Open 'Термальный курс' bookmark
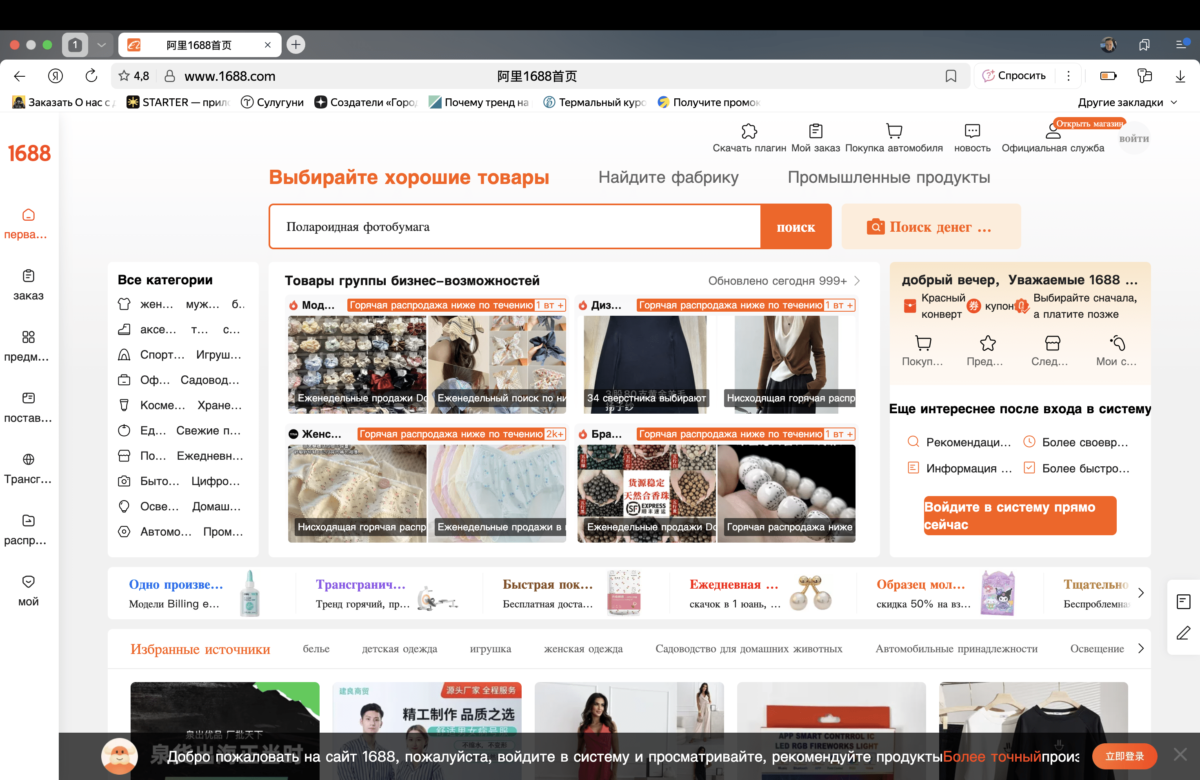This screenshot has height=780, width=1200. 594,102
